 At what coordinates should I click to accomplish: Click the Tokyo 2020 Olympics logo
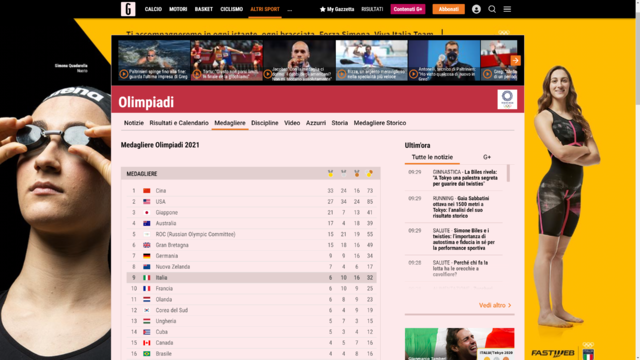507,99
